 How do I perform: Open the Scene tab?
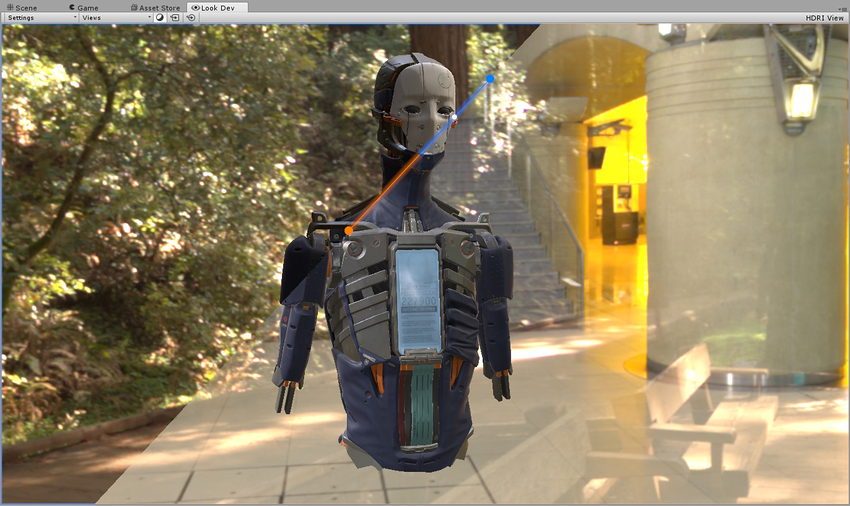pos(23,8)
